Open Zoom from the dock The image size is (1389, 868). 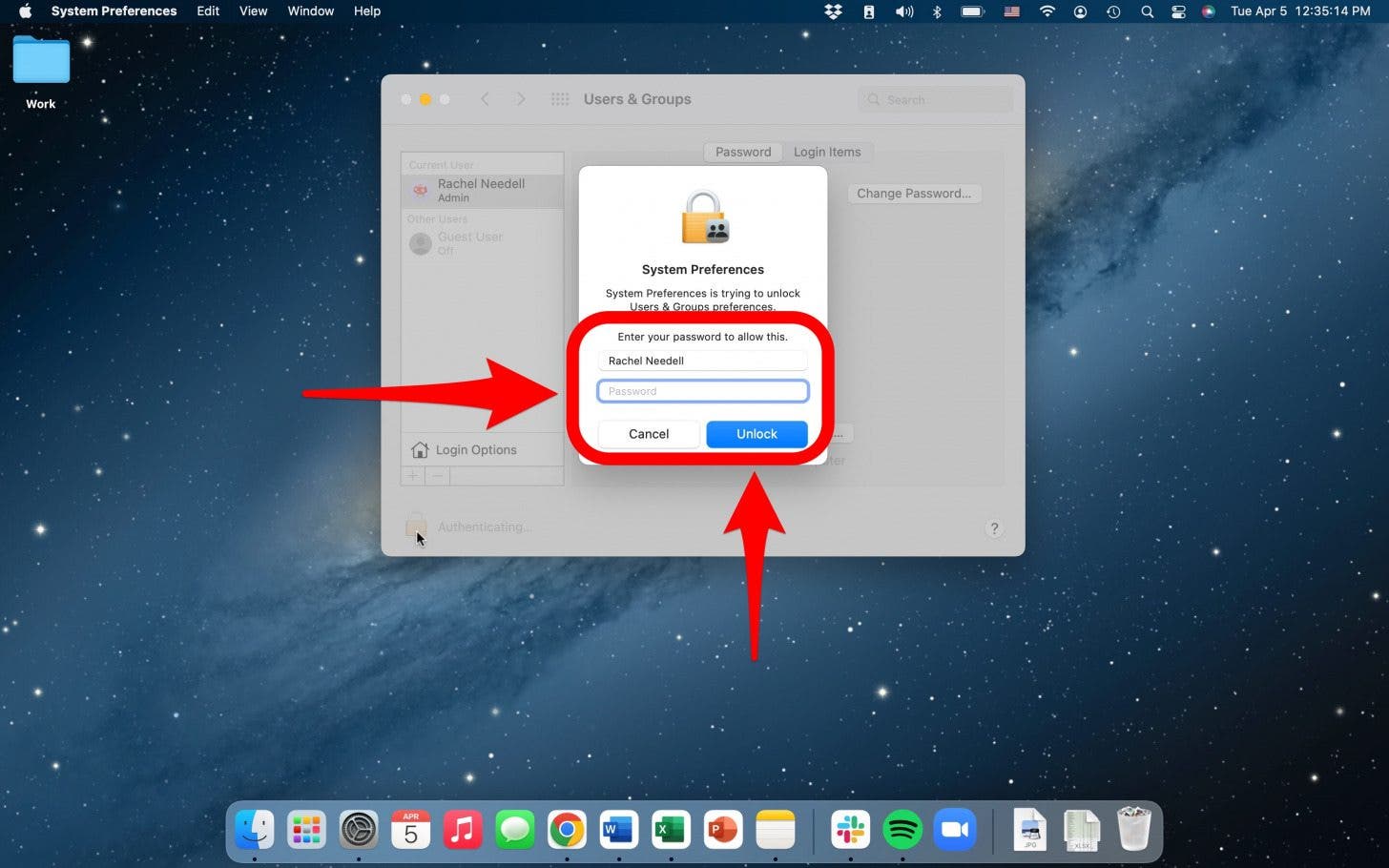tap(954, 830)
